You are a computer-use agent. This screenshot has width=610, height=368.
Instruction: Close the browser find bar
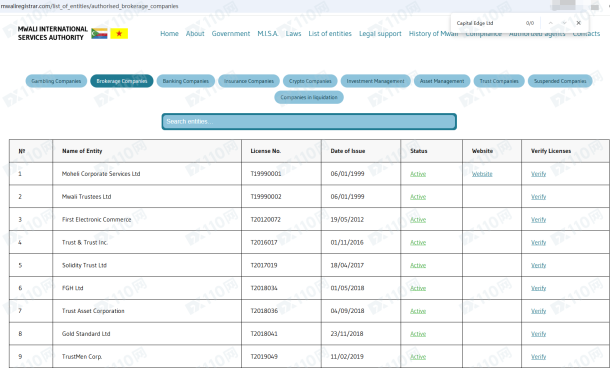[578, 23]
